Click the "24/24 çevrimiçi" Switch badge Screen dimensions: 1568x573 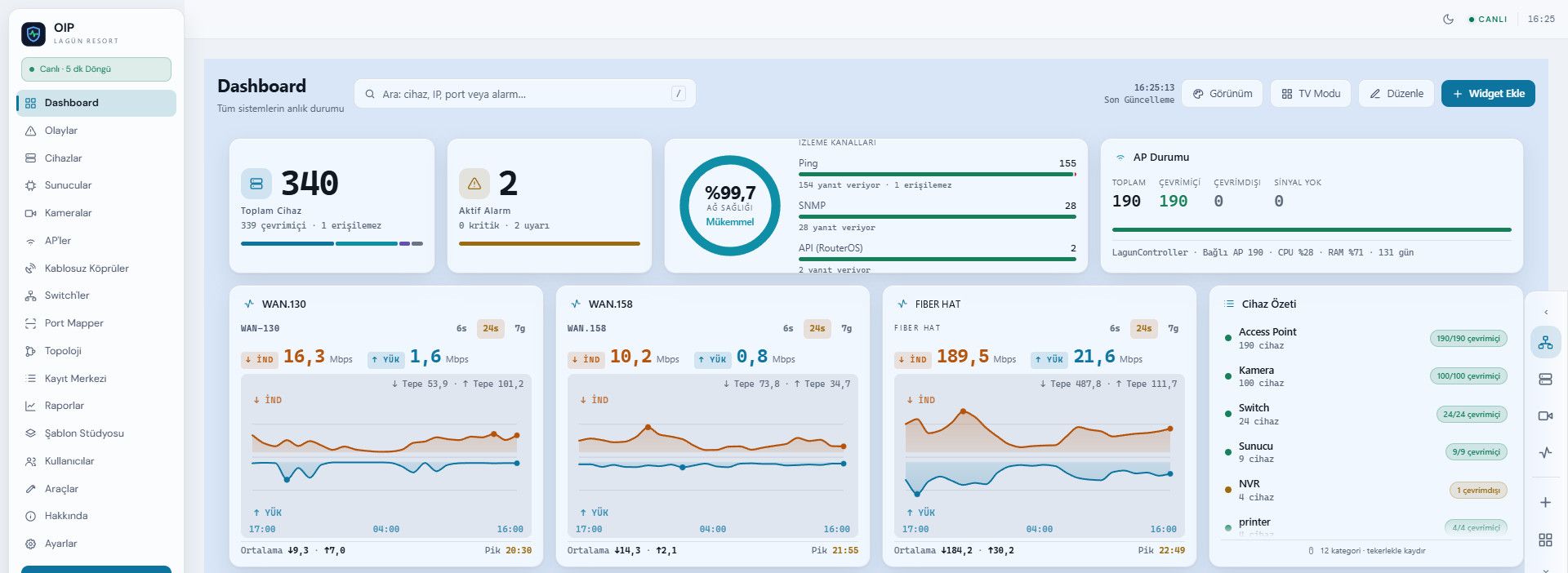point(1472,415)
